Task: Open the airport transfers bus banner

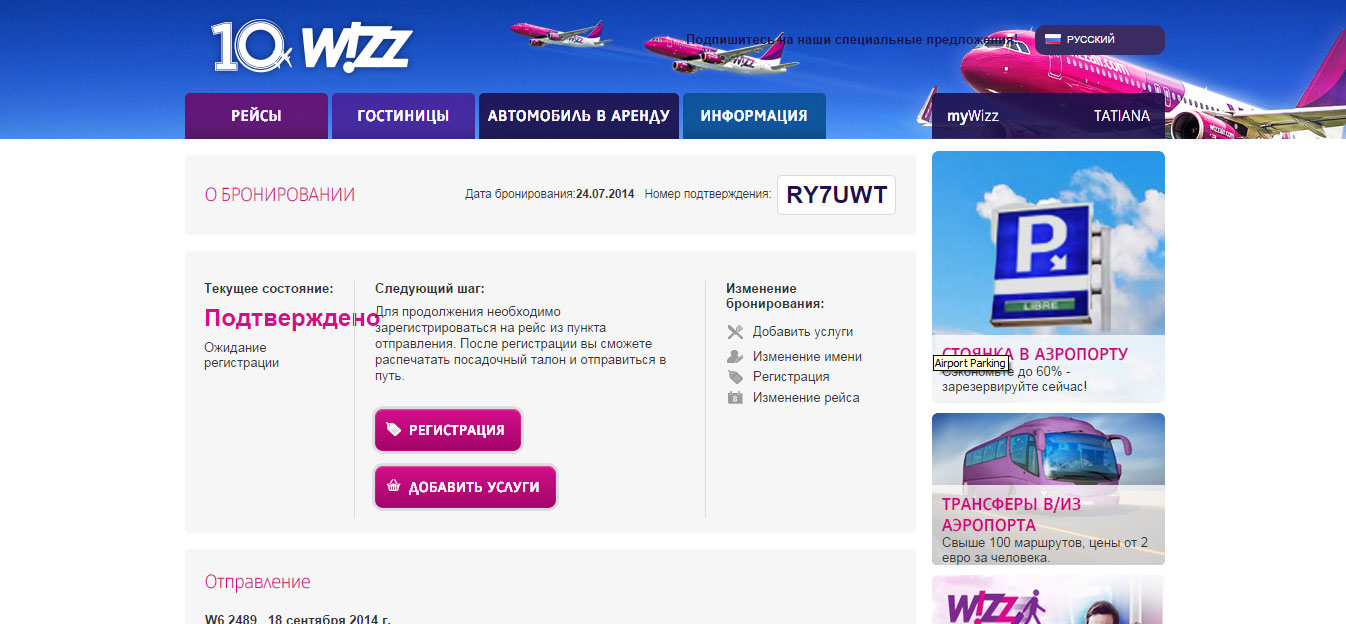Action: pos(1048,489)
